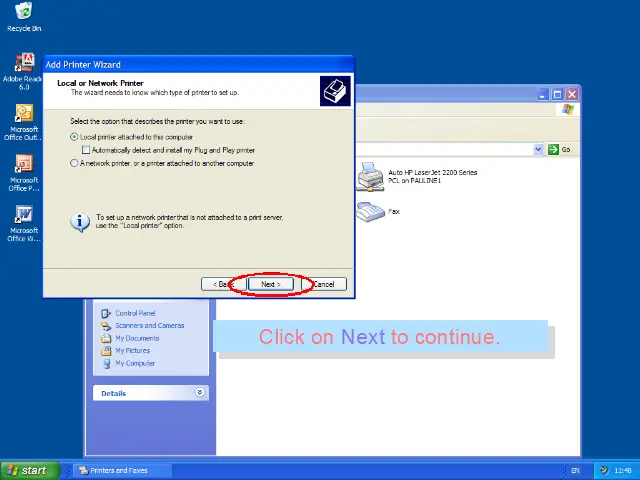The image size is (640, 480).
Task: Click the Add Printer Wizard title bar
Action: point(198,64)
